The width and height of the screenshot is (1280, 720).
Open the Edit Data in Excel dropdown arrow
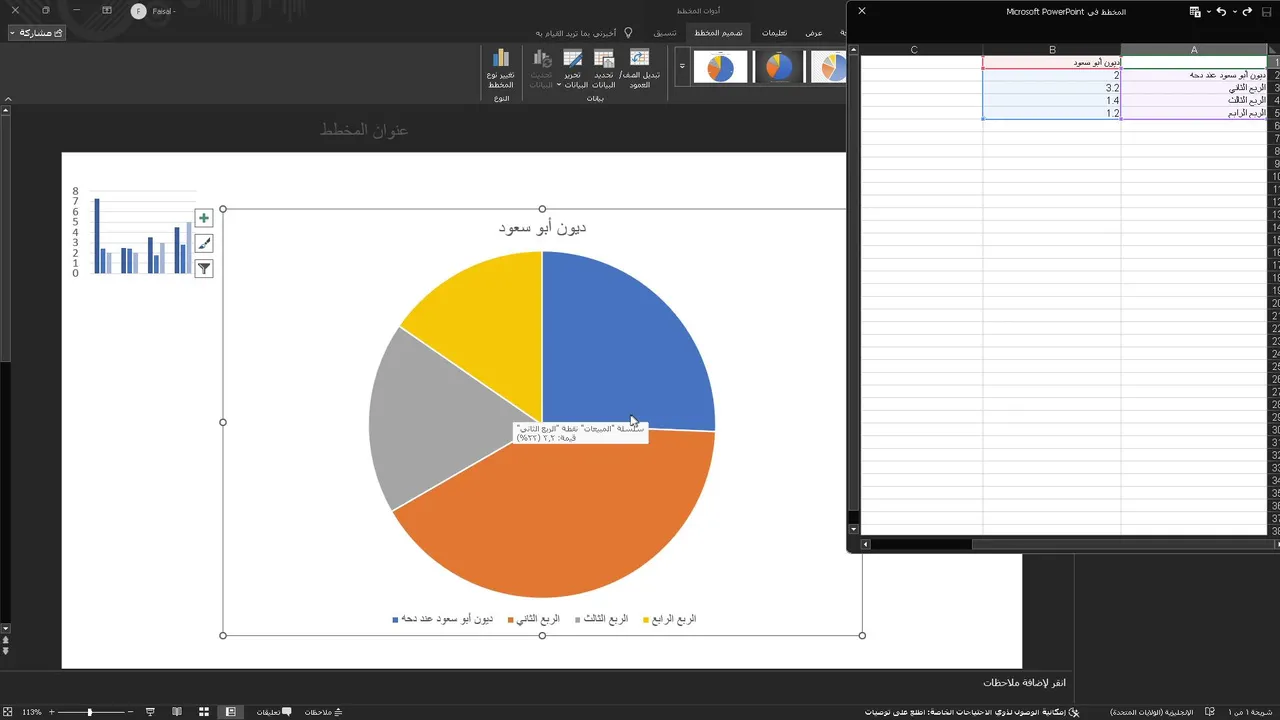point(1209,12)
